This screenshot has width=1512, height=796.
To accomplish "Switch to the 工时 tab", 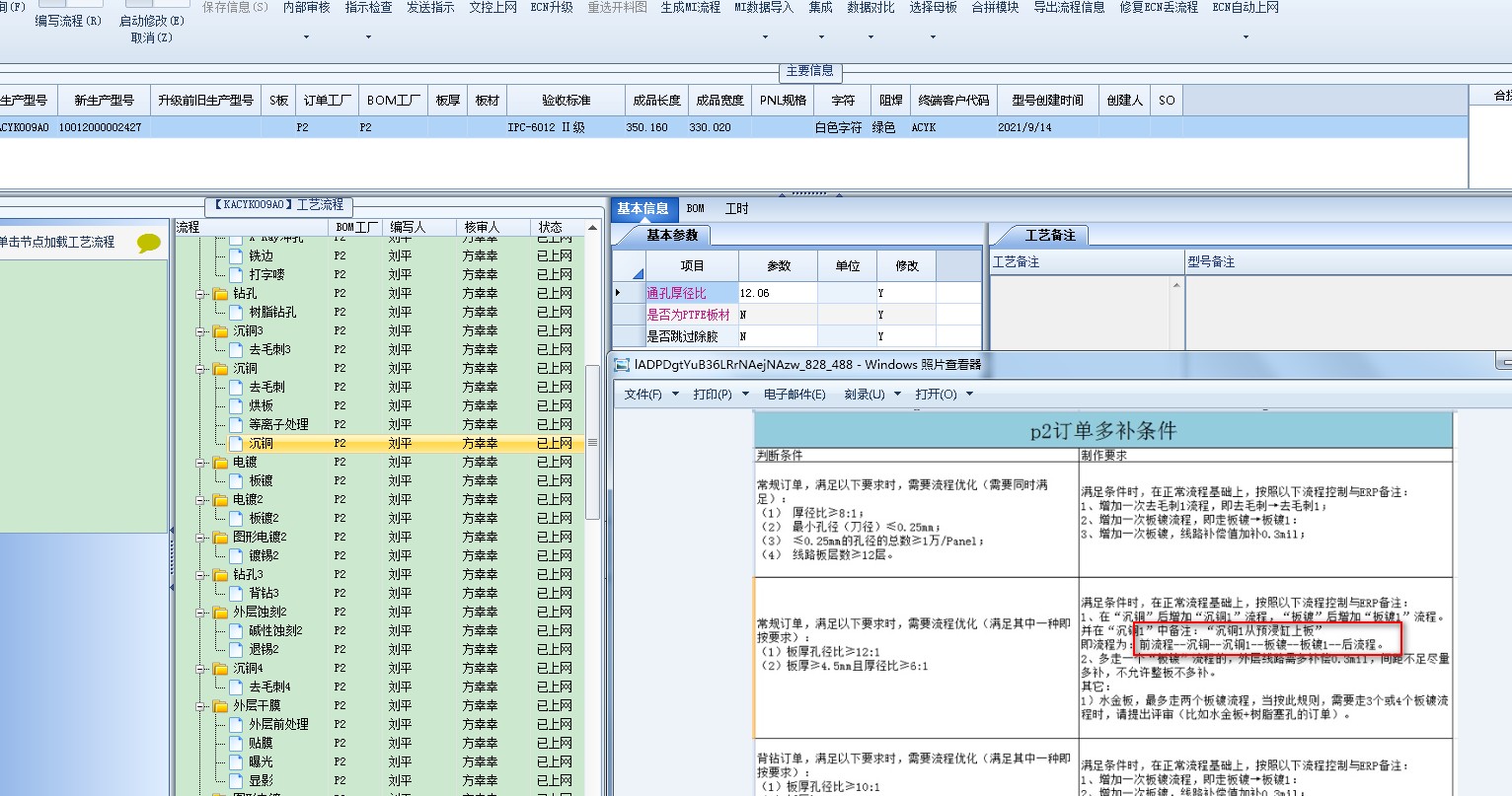I will pos(737,208).
